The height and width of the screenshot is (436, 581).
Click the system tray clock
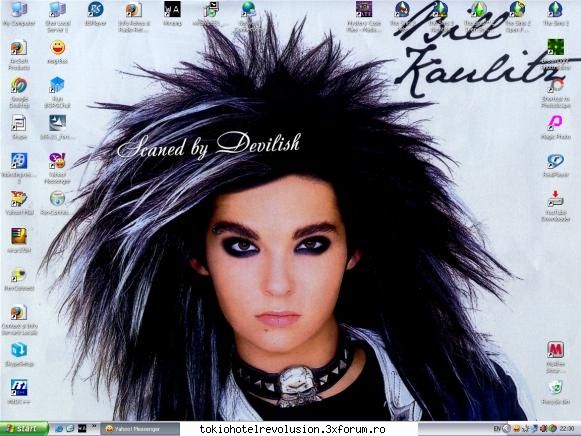click(567, 429)
